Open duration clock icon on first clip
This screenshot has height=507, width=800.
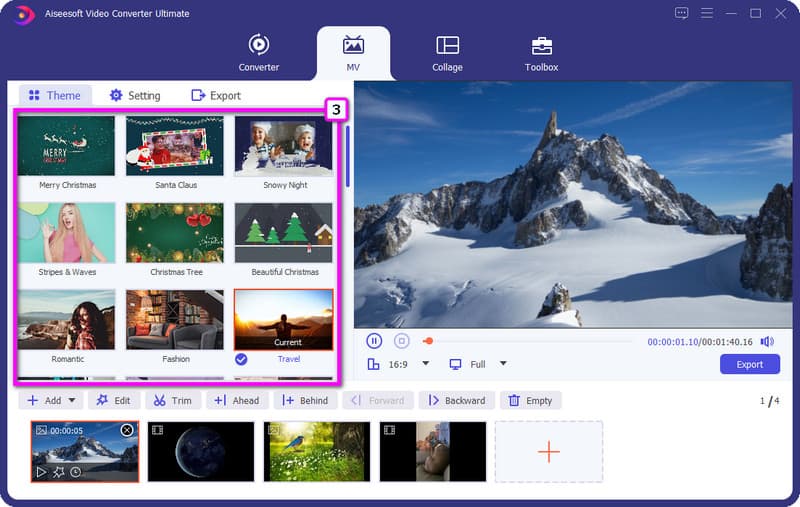[x=76, y=472]
